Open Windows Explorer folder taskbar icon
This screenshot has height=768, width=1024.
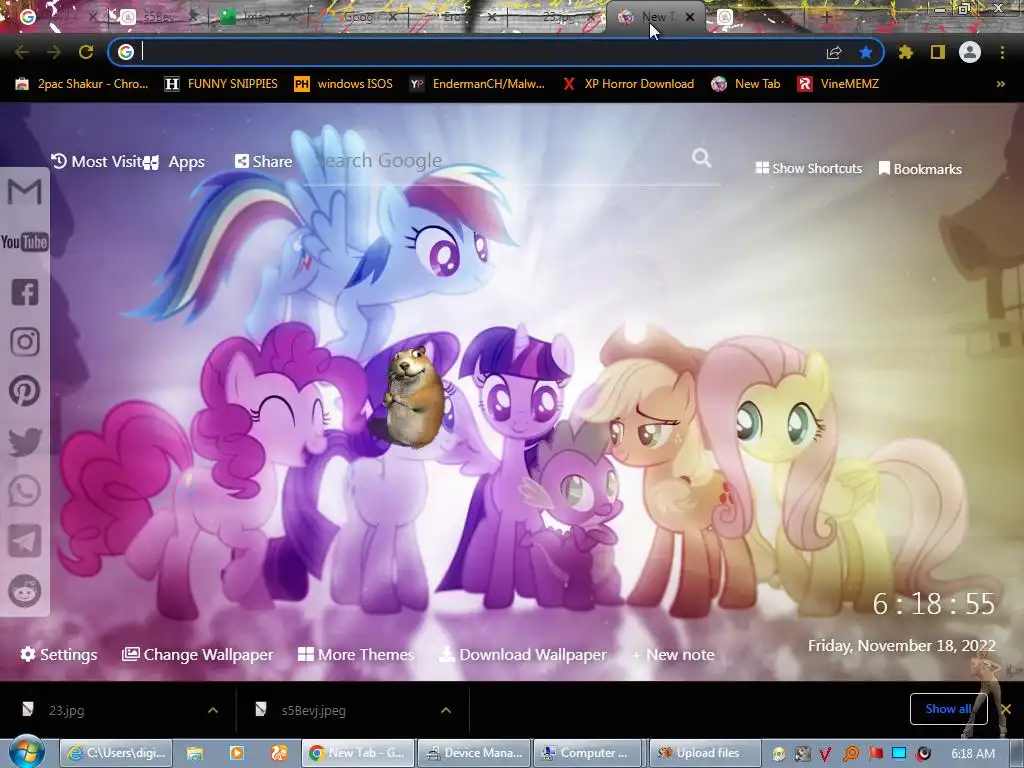pyautogui.click(x=195, y=753)
